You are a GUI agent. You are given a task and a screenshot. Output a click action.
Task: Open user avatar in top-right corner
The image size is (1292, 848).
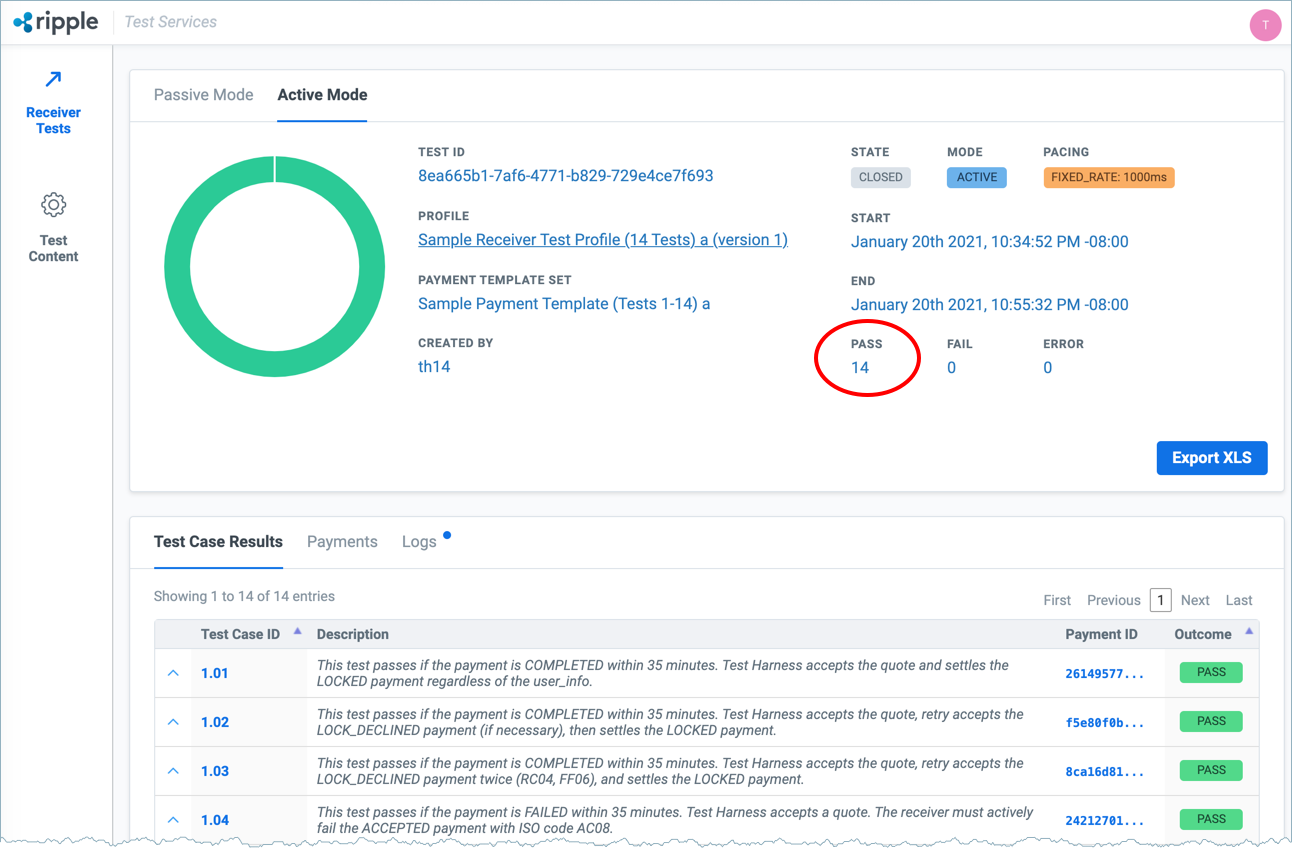click(x=1265, y=25)
